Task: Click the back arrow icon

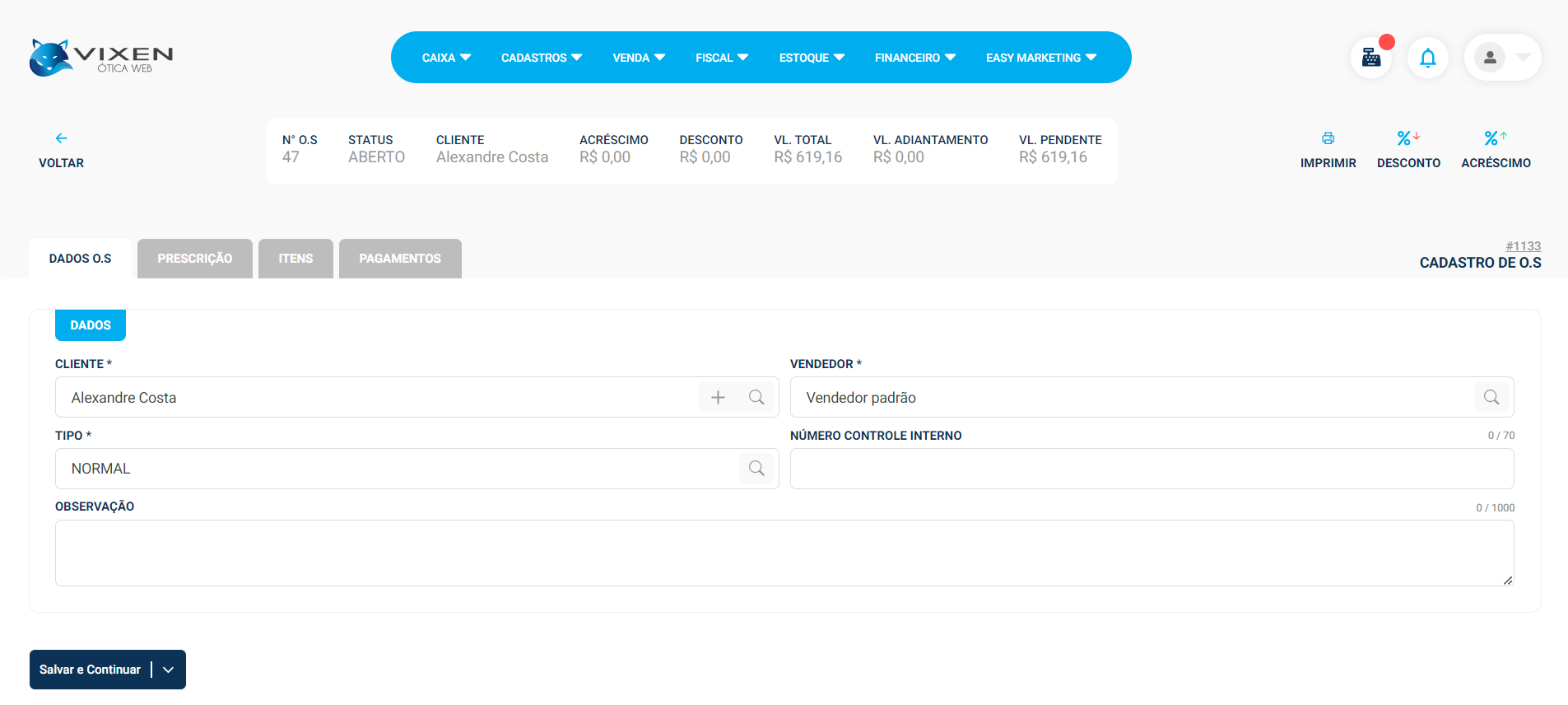Action: (x=61, y=138)
